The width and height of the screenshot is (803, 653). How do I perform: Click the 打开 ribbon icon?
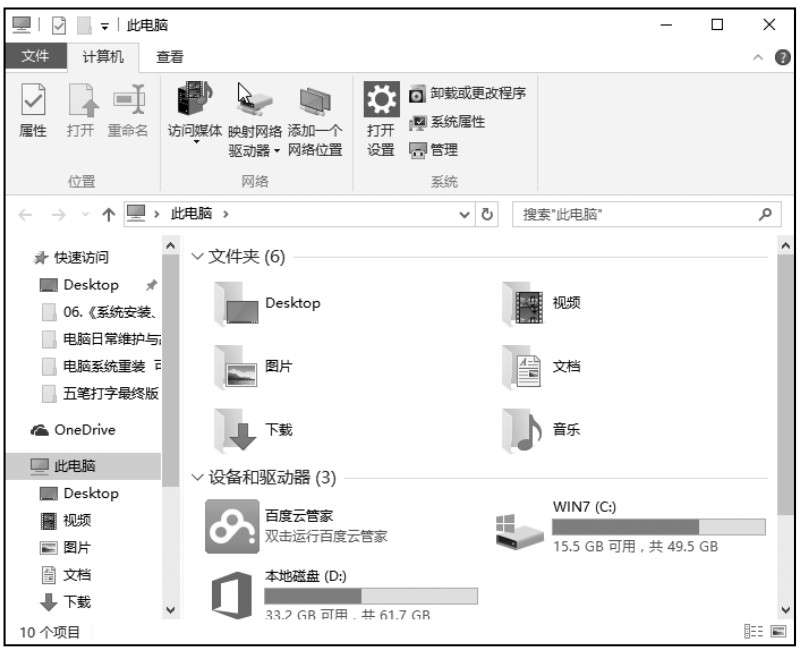coord(81,110)
